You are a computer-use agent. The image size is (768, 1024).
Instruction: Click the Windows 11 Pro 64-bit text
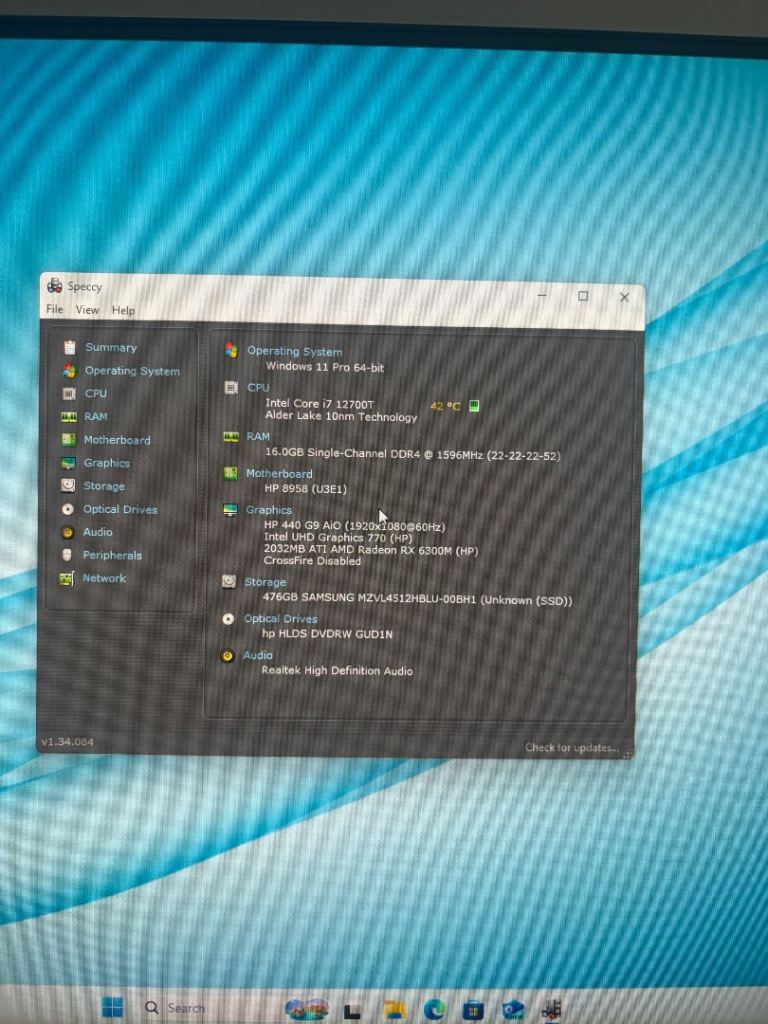tap(325, 367)
